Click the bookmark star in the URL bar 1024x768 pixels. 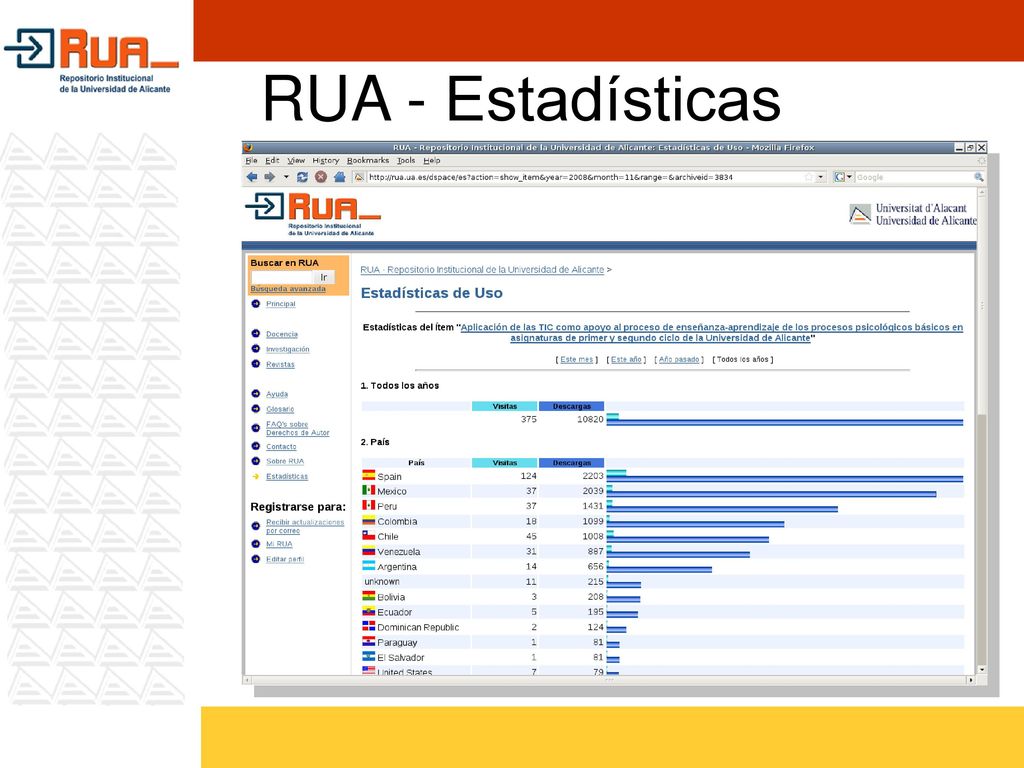[809, 177]
